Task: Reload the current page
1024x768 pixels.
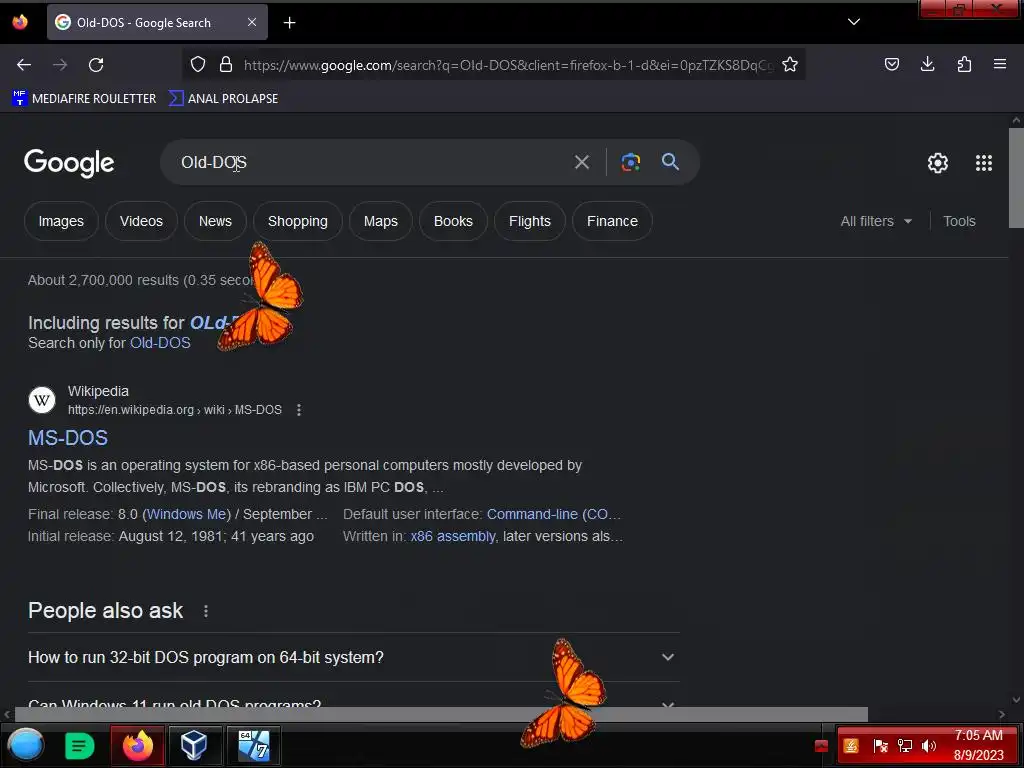Action: (96, 65)
